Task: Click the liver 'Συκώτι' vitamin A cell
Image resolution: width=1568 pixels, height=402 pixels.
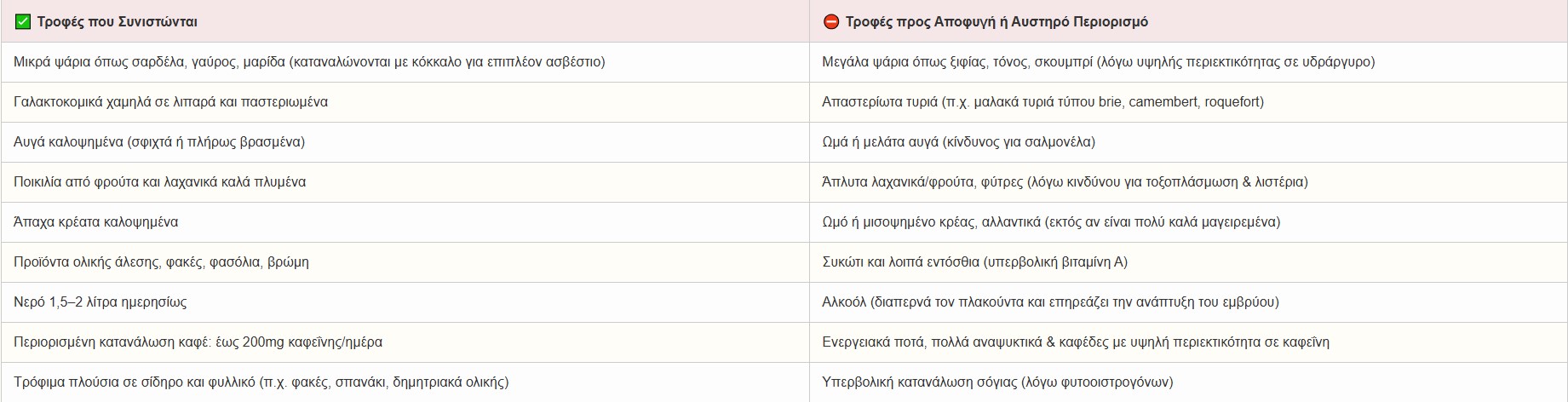Action: pyautogui.click(x=974, y=262)
